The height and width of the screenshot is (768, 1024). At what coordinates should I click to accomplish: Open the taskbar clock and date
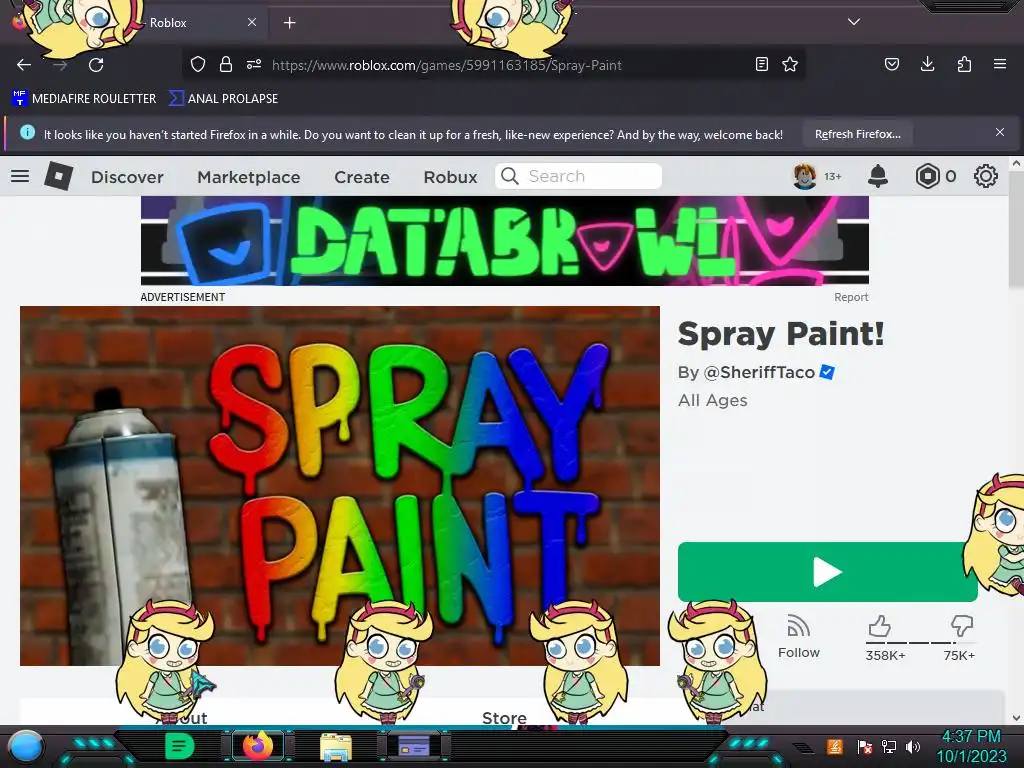click(x=971, y=746)
